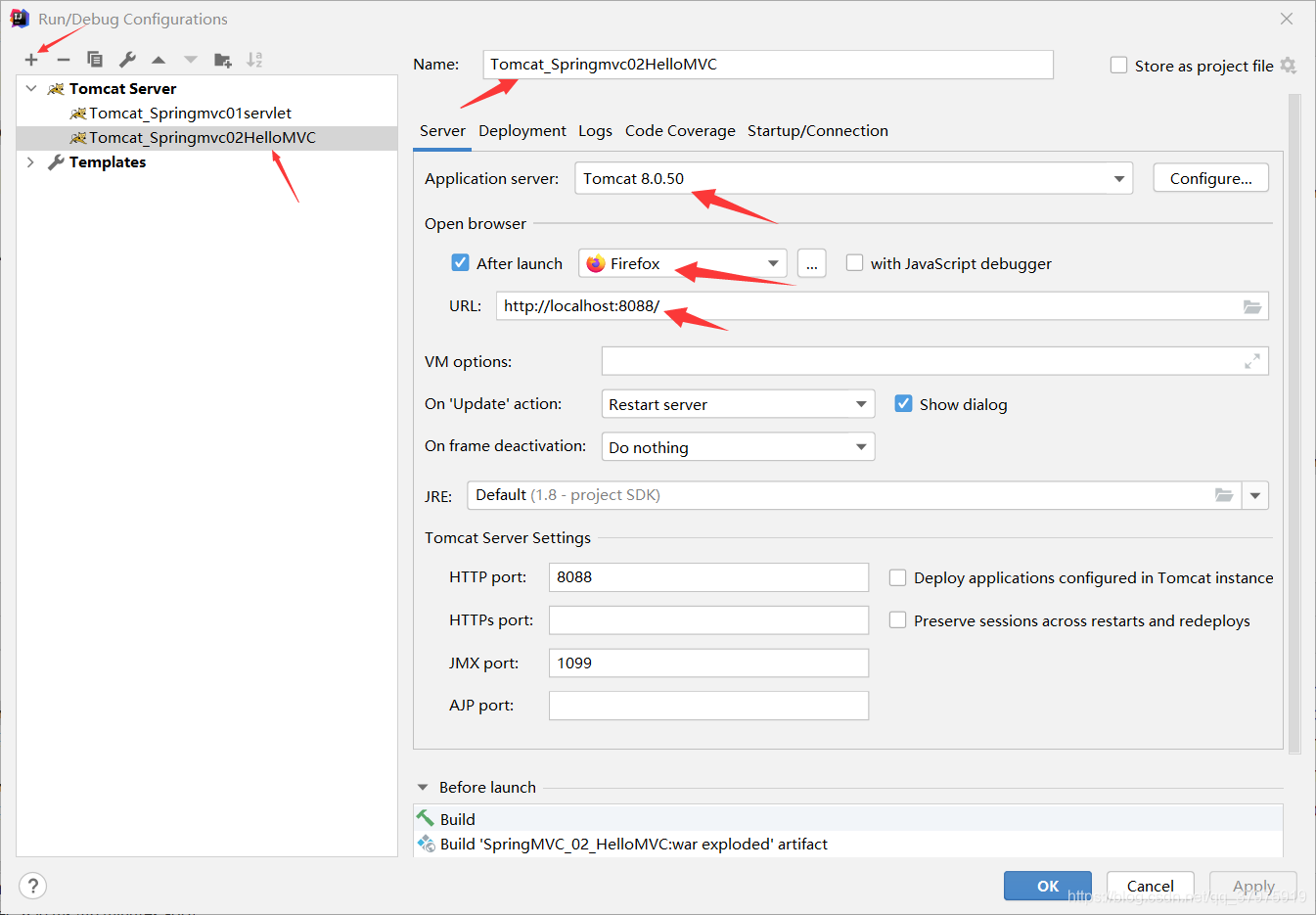Enable with JavaScript debugger checkbox
This screenshot has height=915, width=1316.
[854, 263]
